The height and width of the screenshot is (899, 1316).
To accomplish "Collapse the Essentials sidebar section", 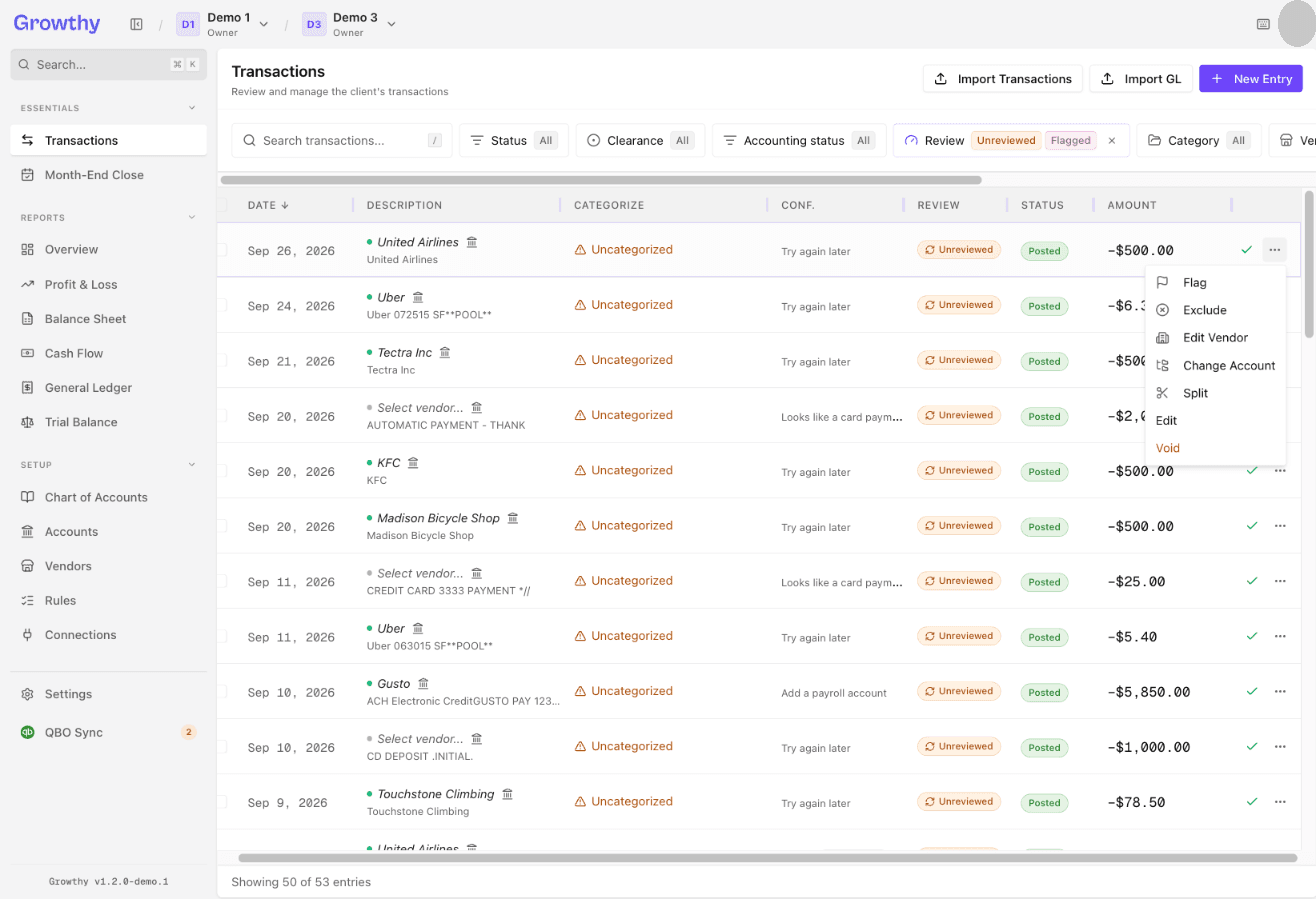I will click(x=192, y=108).
